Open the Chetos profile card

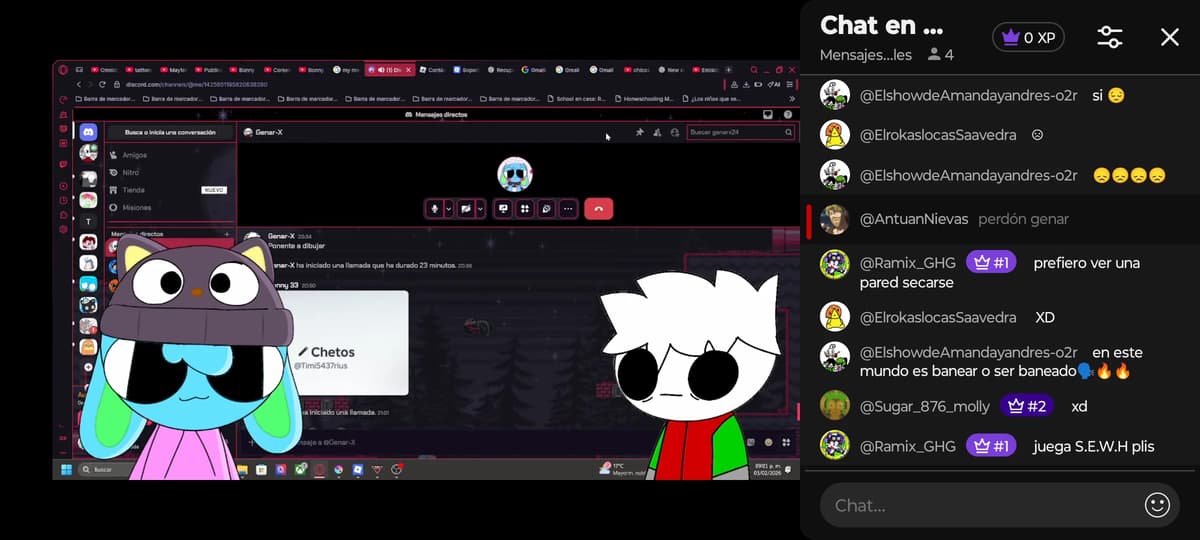(348, 343)
